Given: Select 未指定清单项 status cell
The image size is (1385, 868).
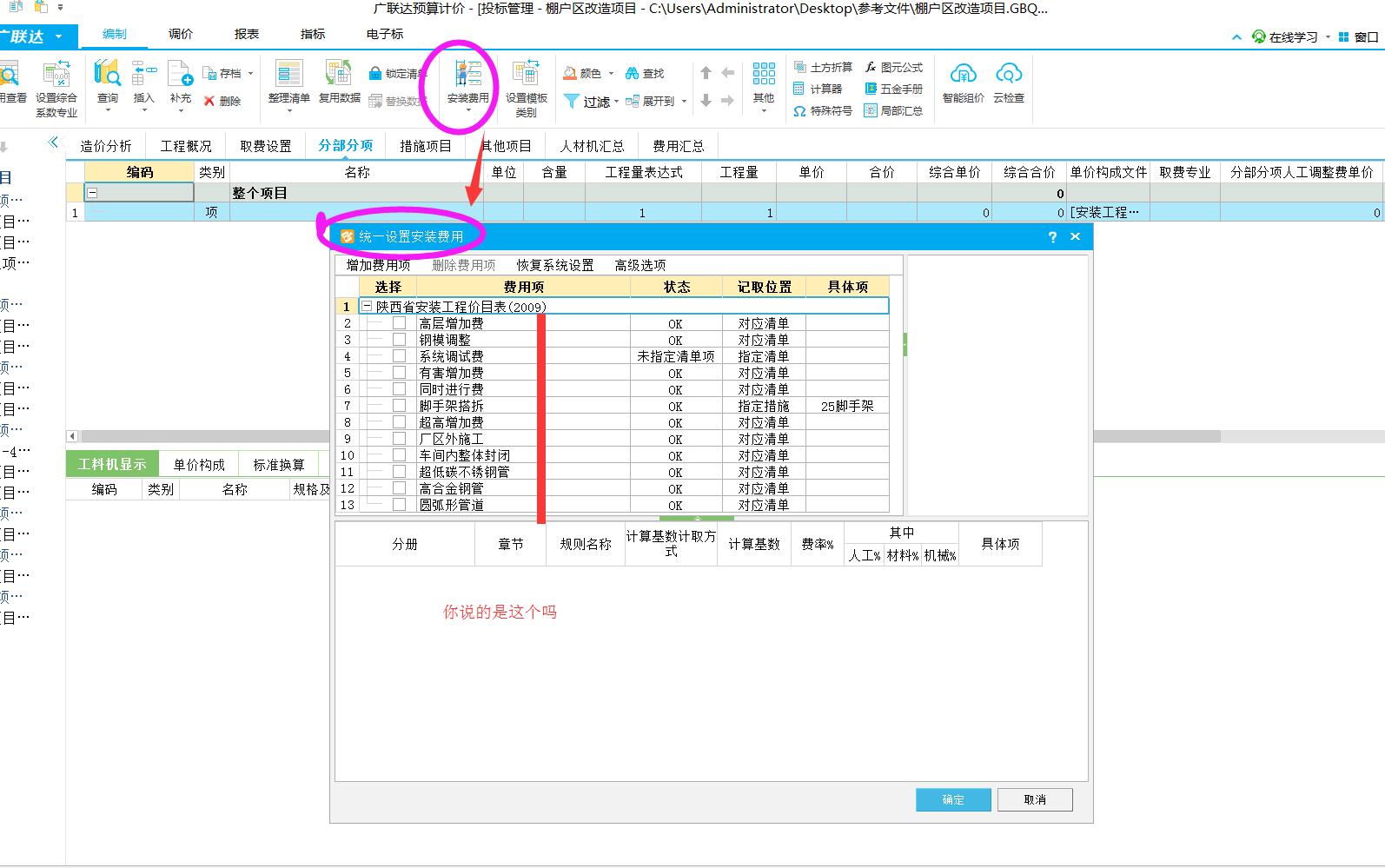Looking at the screenshot, I should (676, 356).
